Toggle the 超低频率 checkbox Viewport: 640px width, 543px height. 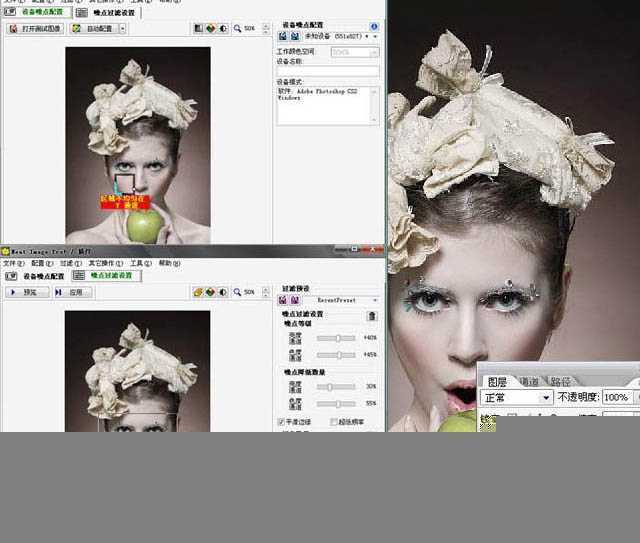pos(333,422)
